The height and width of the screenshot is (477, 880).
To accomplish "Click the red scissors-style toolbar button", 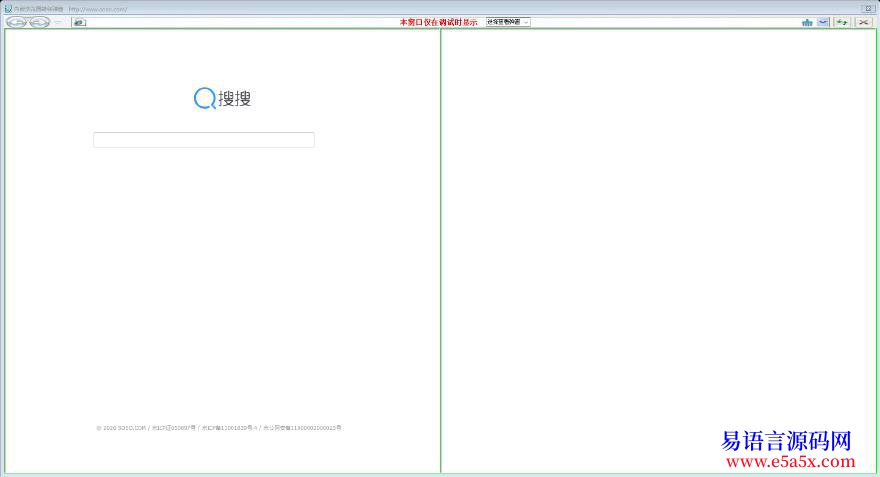I will [864, 22].
